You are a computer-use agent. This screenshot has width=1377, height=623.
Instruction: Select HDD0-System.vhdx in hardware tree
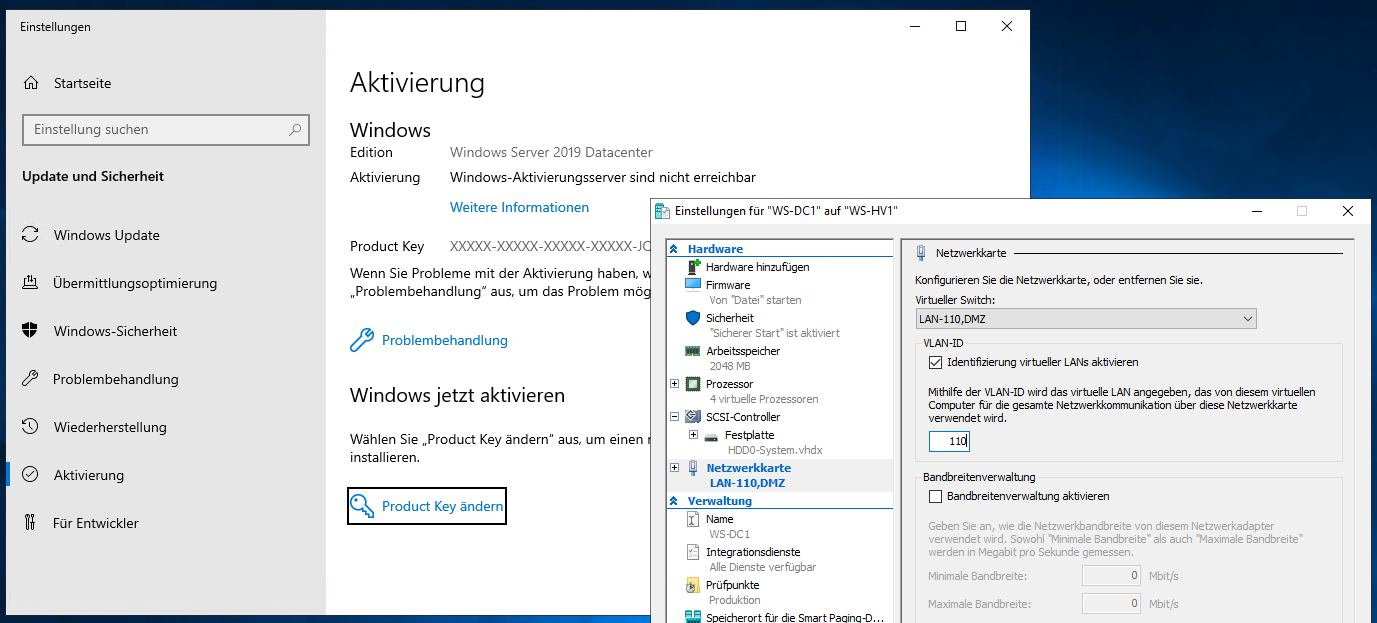point(775,450)
